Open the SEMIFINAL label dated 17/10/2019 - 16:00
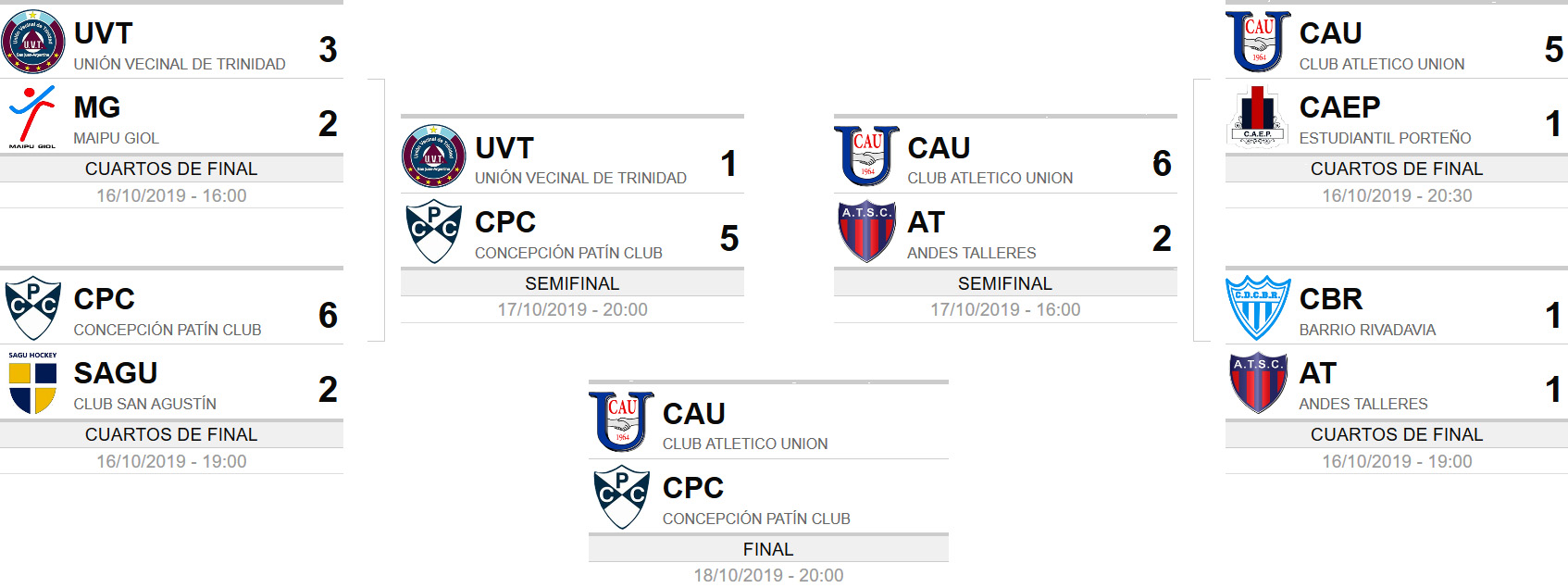This screenshot has width=1568, height=588. (x=1005, y=283)
